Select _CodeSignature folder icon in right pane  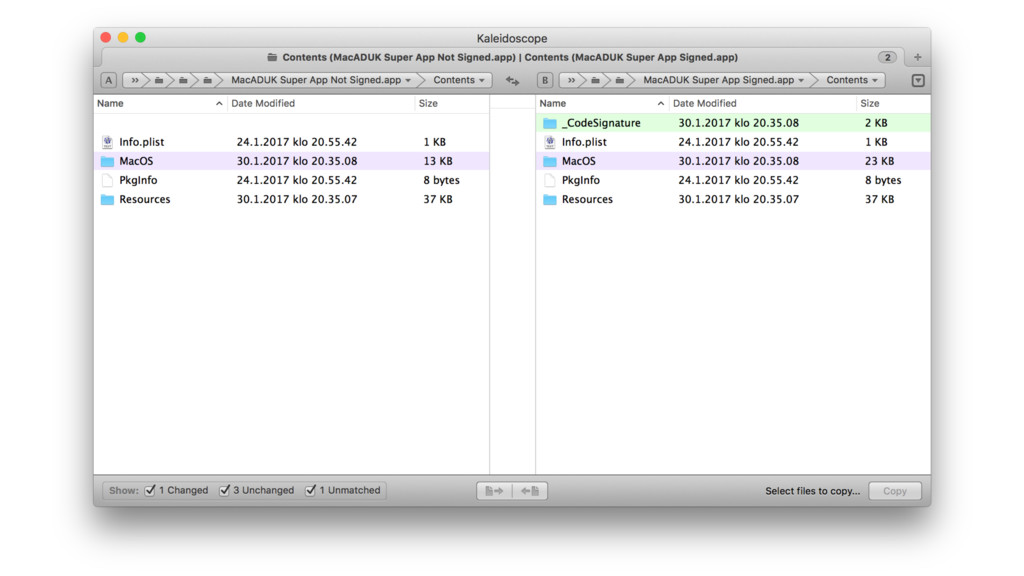point(550,123)
